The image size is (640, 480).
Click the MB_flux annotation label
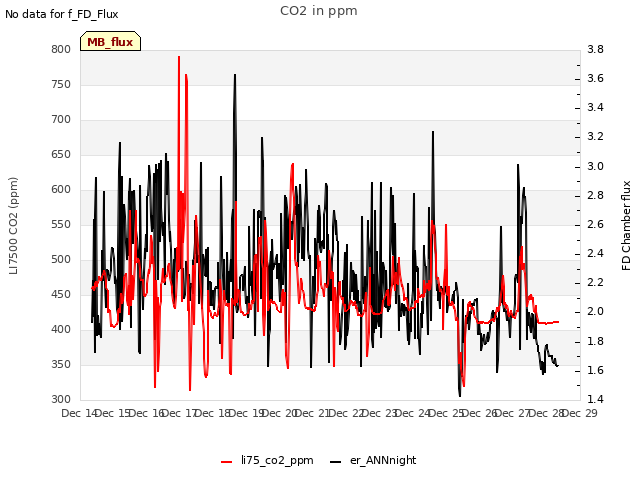(x=110, y=42)
